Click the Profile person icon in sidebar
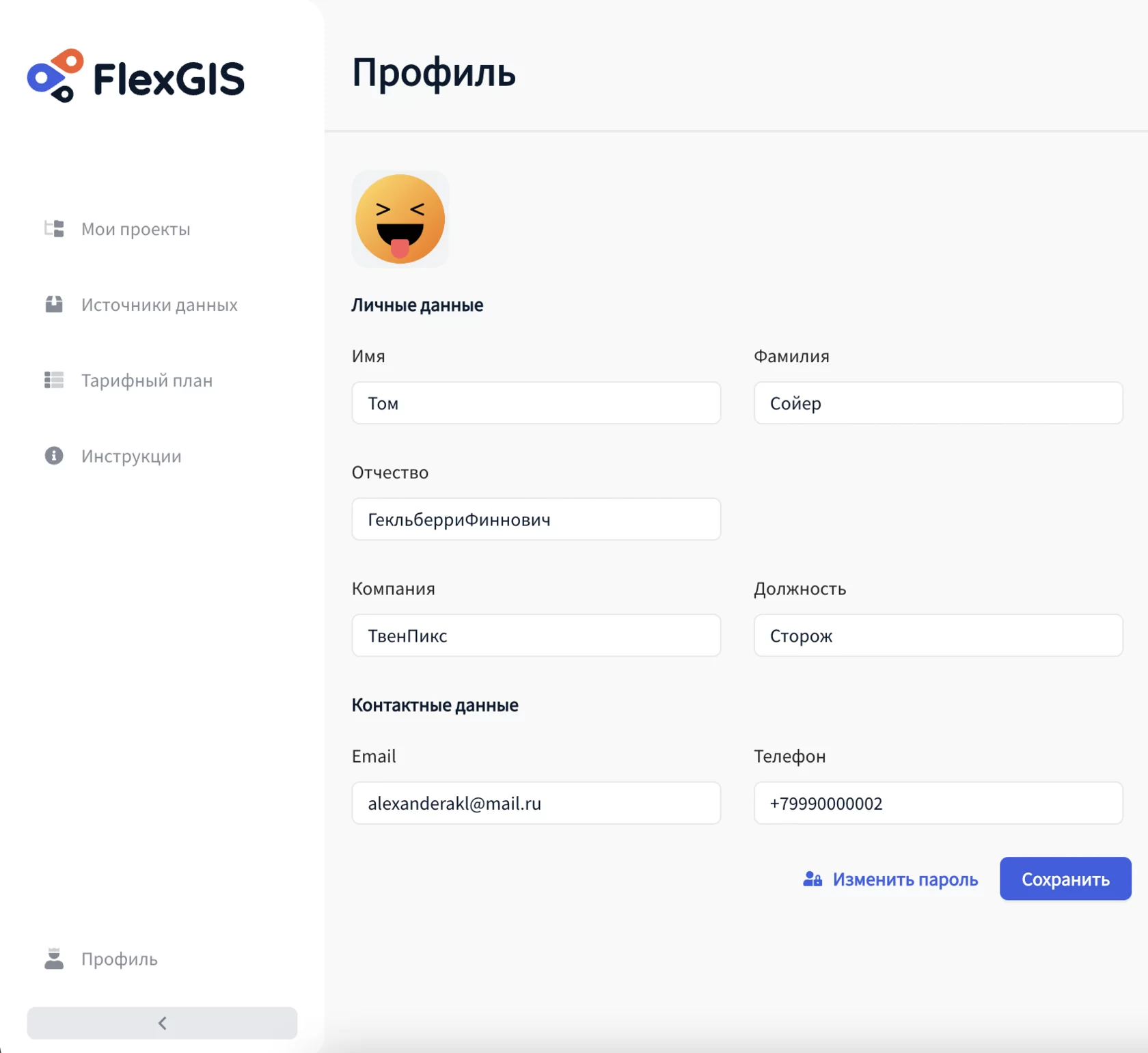Screen dimensions: 1148x1053 (54, 959)
